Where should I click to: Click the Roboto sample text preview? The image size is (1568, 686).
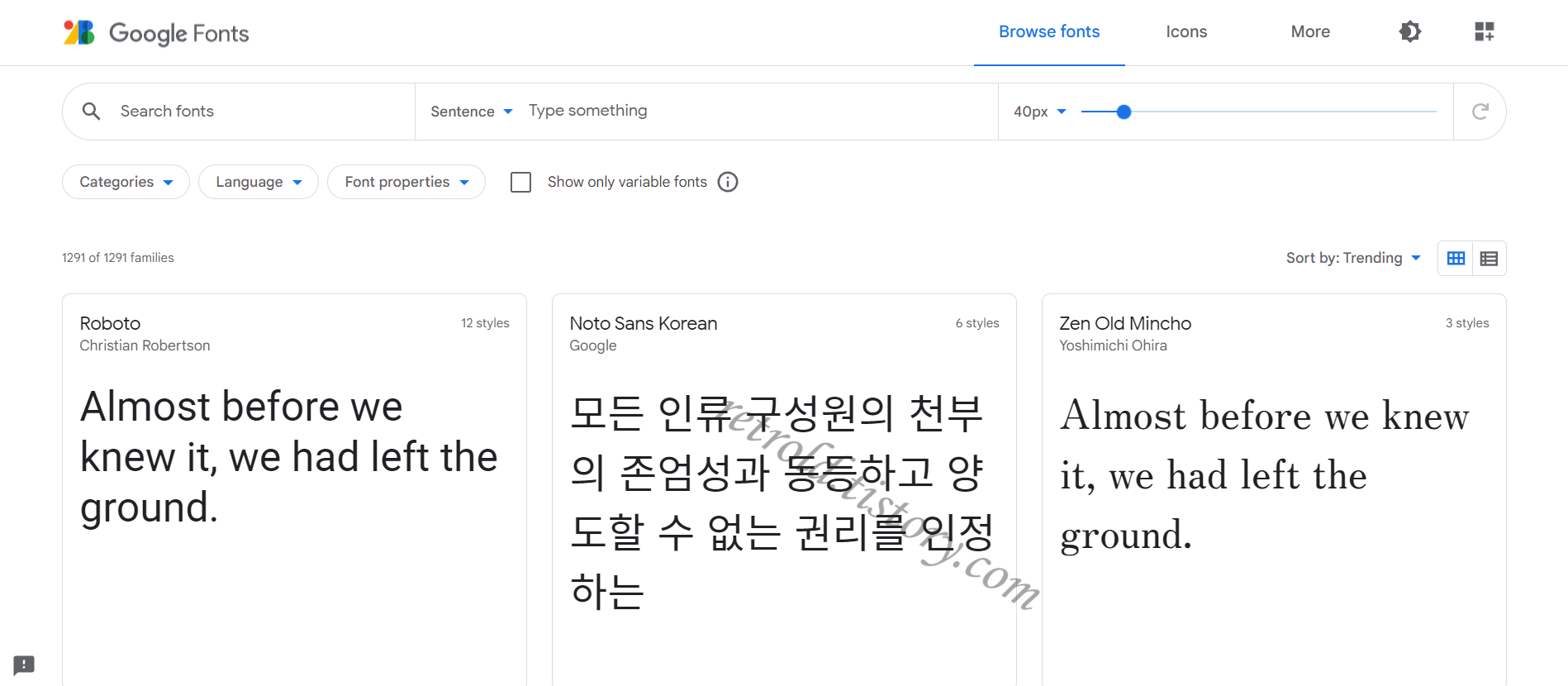[x=289, y=457]
